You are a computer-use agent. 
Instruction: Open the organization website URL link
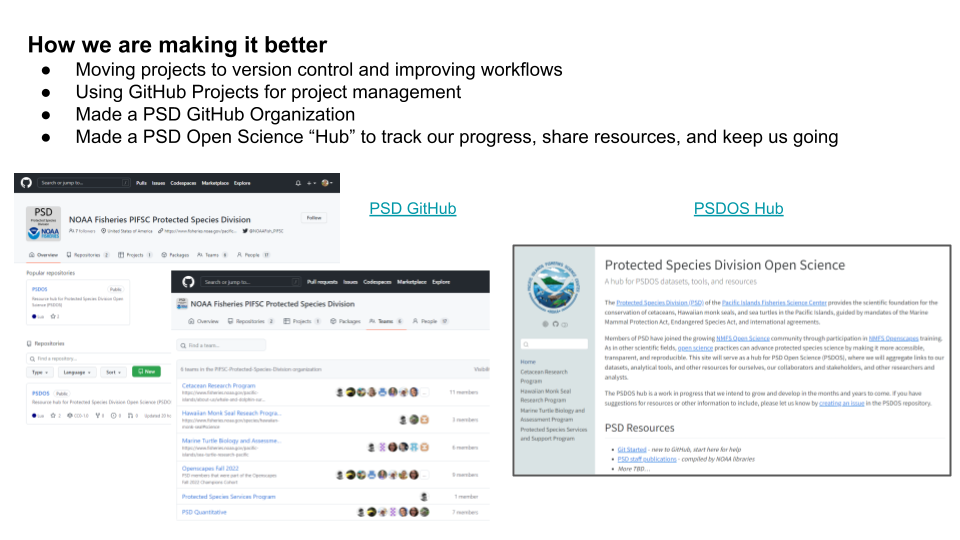[x=200, y=231]
